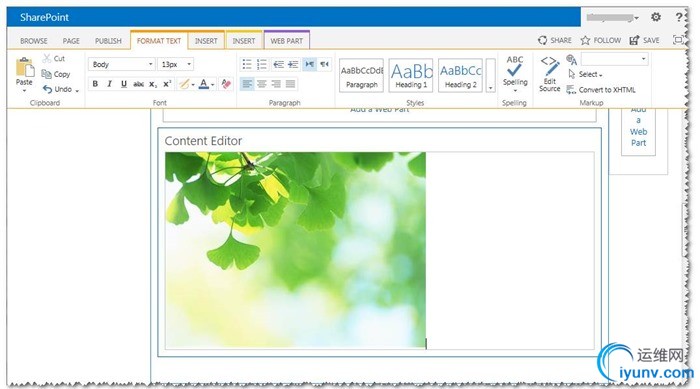The height and width of the screenshot is (389, 700).
Task: Apply the Heading 1 style
Action: 411,75
